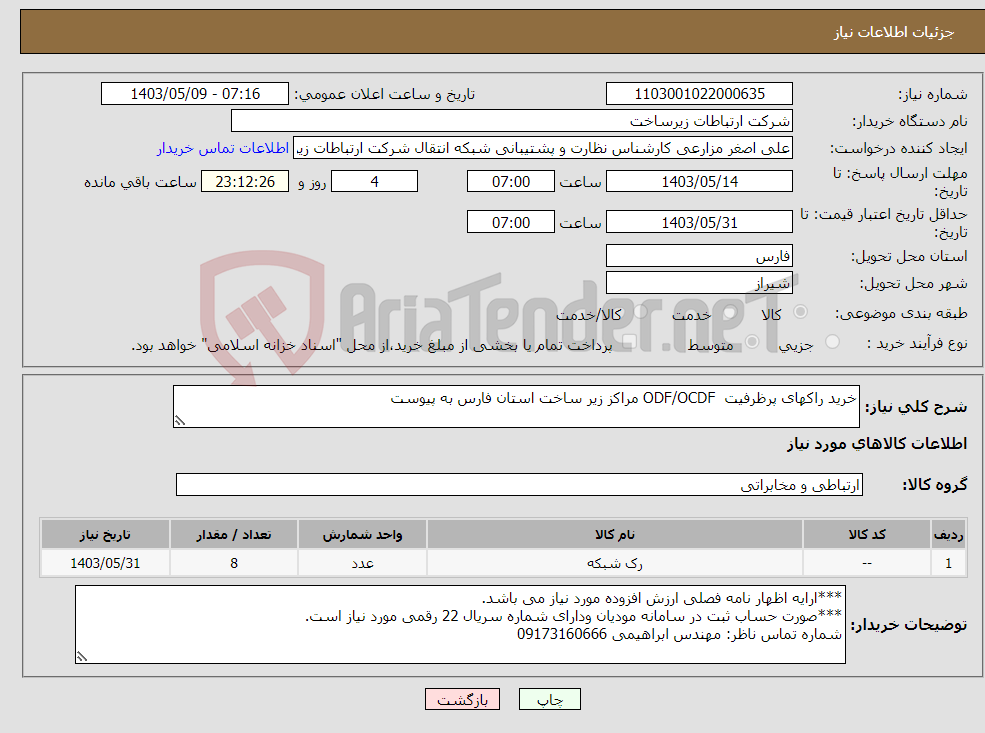The width and height of the screenshot is (985, 733).
Task: Click the عدد unit cell
Action: 362,563
